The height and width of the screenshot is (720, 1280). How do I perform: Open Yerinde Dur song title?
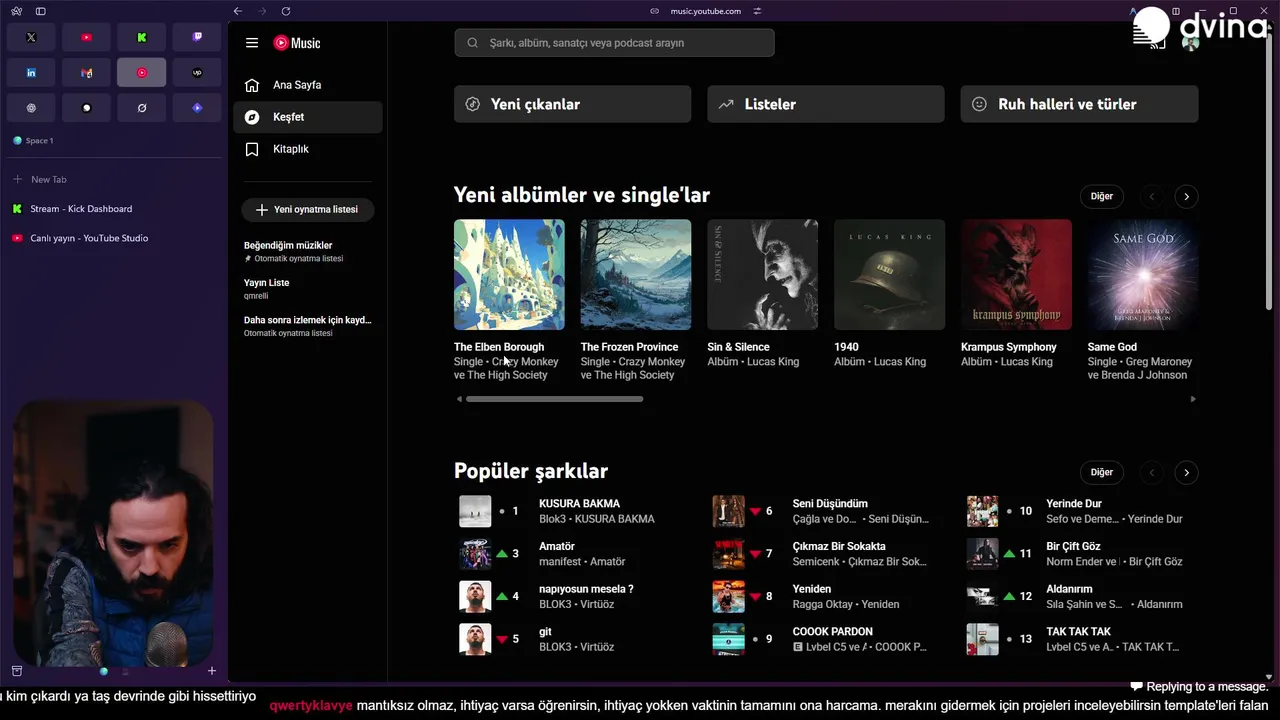(x=1074, y=504)
